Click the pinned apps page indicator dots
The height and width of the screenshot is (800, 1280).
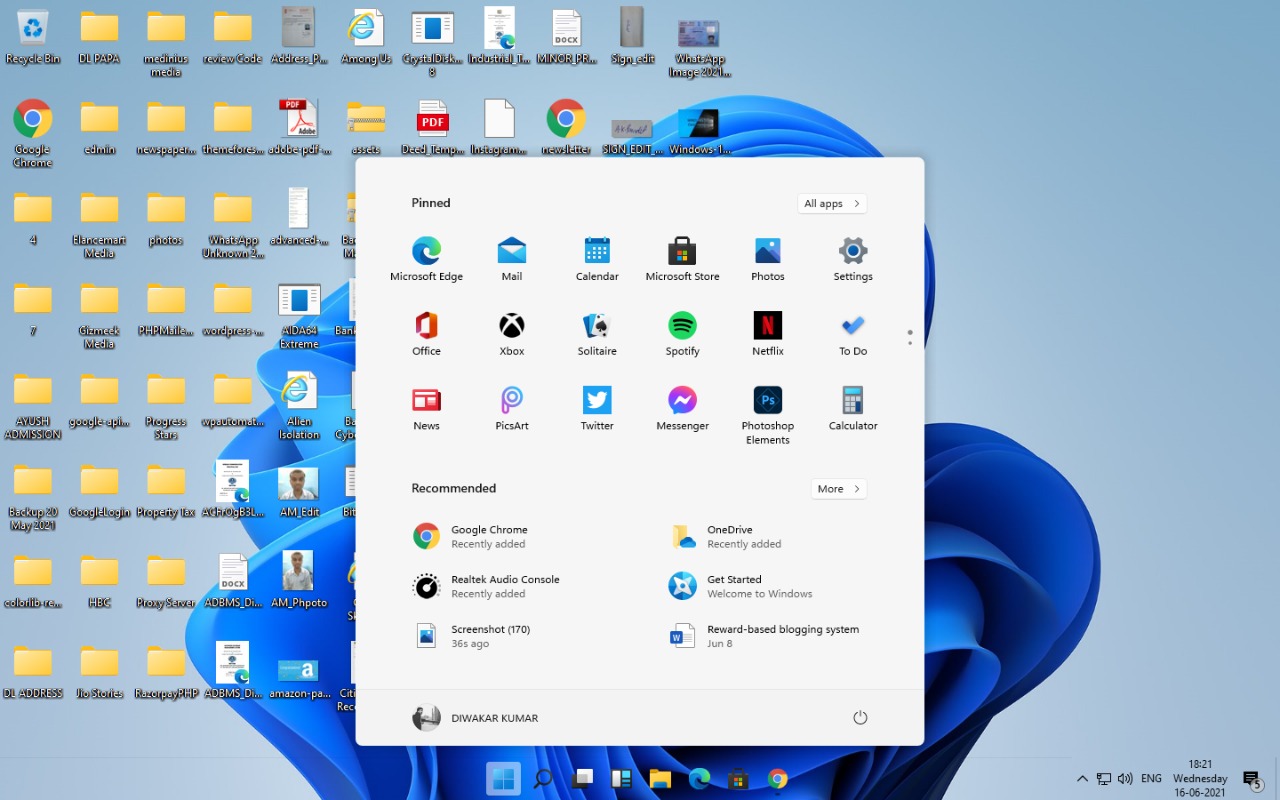(909, 338)
